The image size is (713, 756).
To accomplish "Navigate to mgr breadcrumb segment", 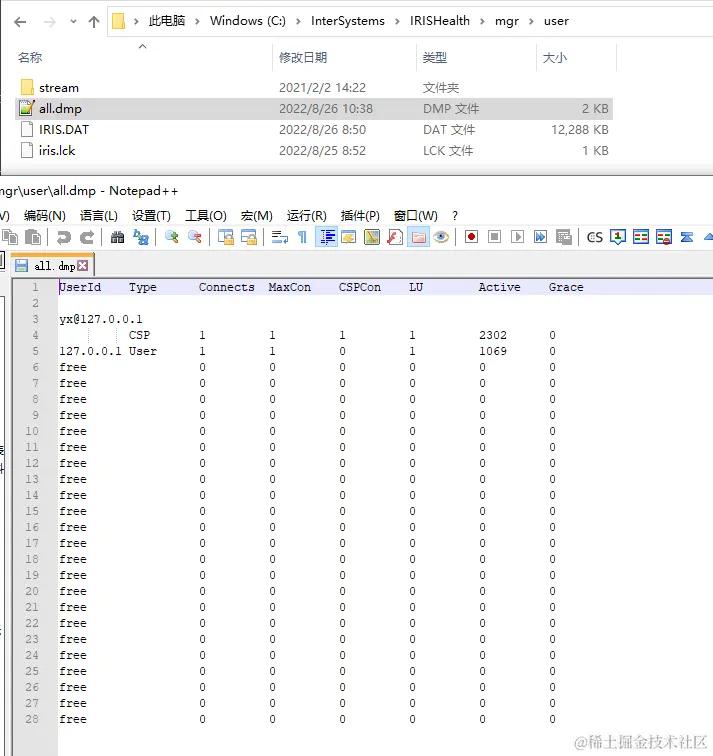I will (507, 21).
